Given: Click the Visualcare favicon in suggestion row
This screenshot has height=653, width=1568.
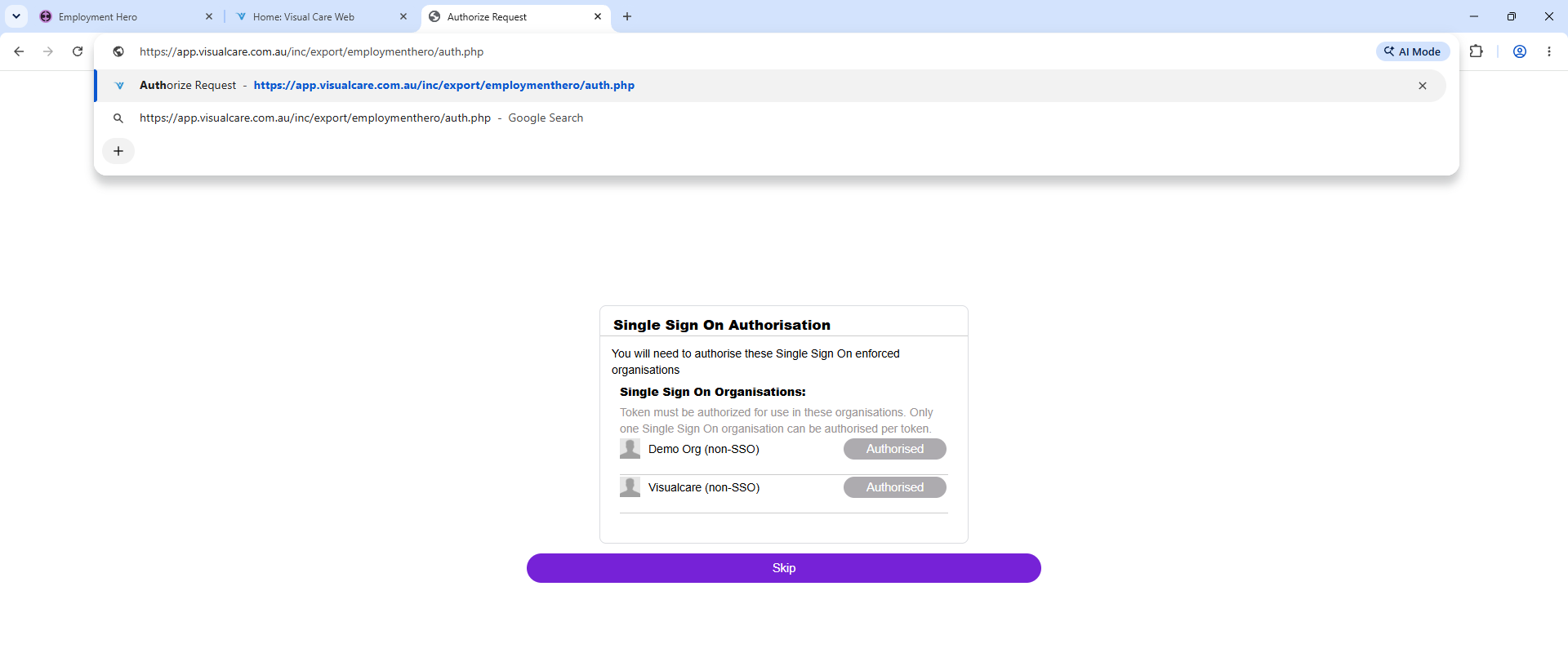Looking at the screenshot, I should point(119,86).
